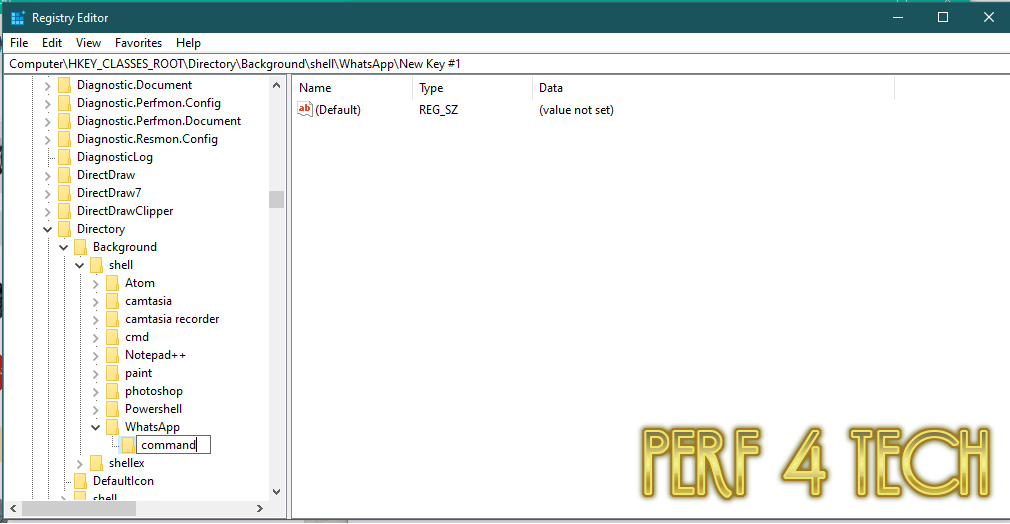
Task: Expand the shellex key
Action: pyautogui.click(x=80, y=463)
